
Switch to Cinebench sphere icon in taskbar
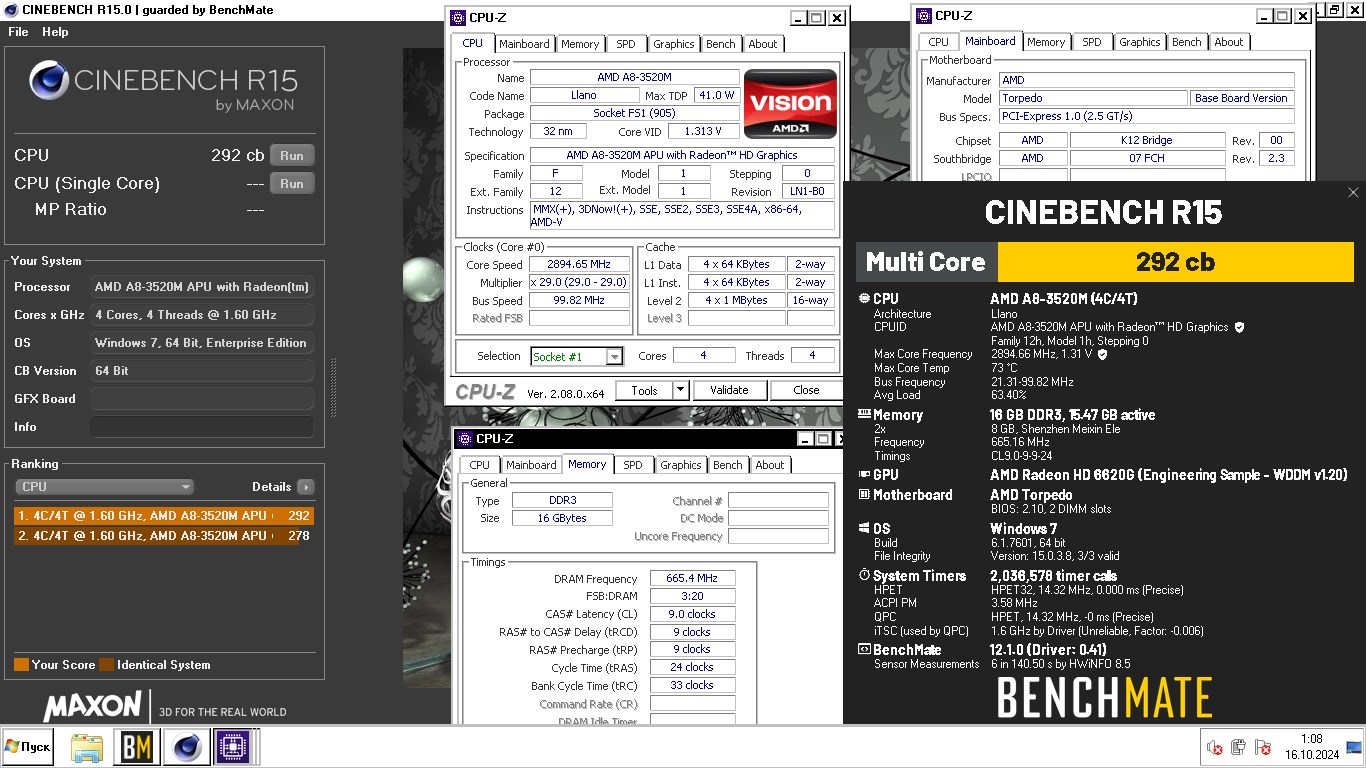tap(186, 747)
